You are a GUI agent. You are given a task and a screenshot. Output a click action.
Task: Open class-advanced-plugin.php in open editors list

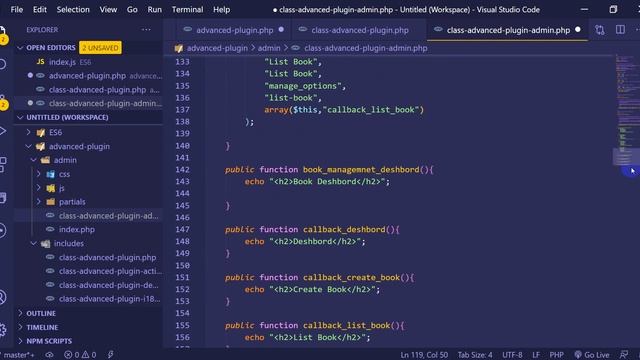point(89,90)
